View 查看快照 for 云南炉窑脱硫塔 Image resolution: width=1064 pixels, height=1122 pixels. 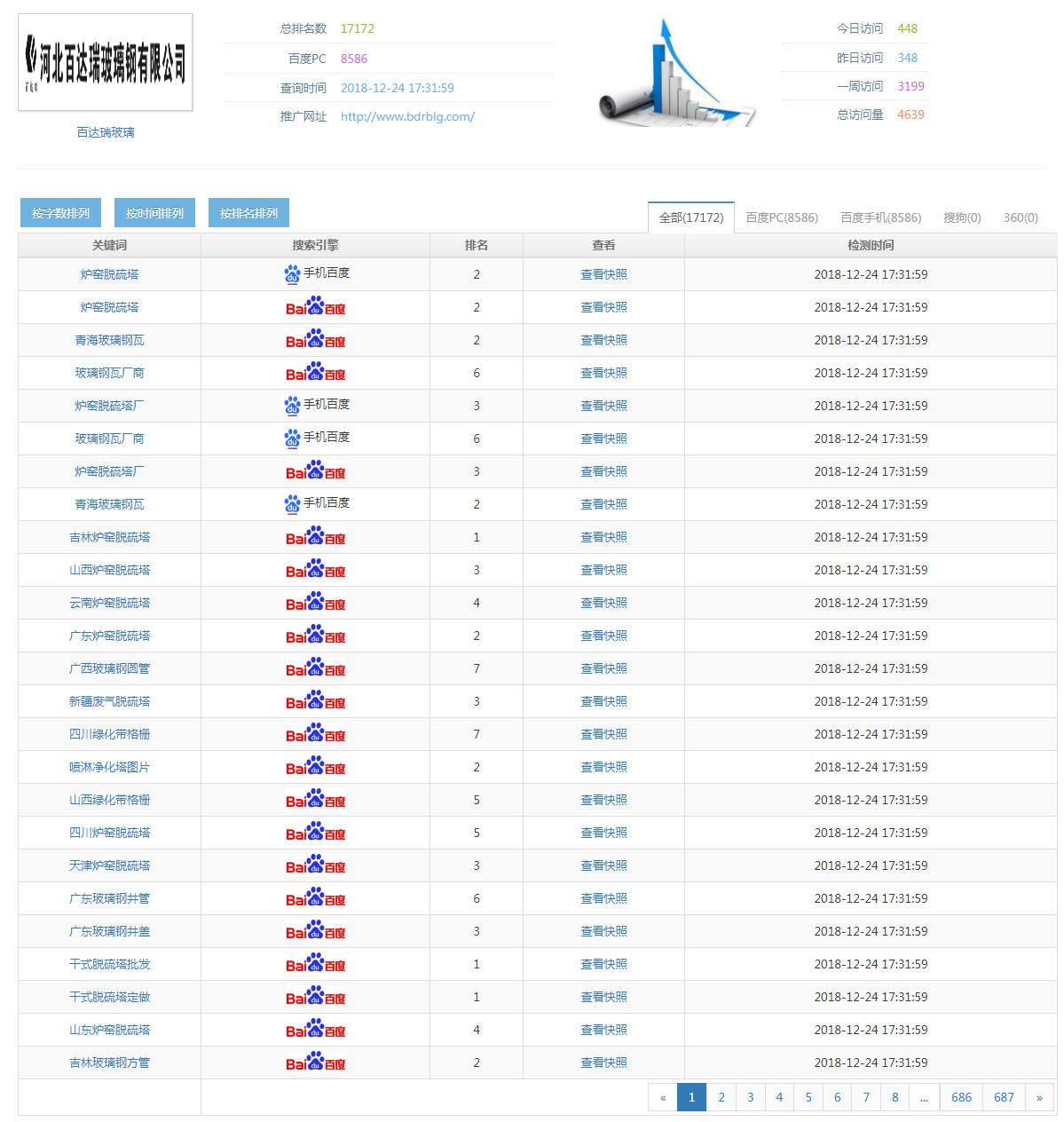click(x=603, y=603)
